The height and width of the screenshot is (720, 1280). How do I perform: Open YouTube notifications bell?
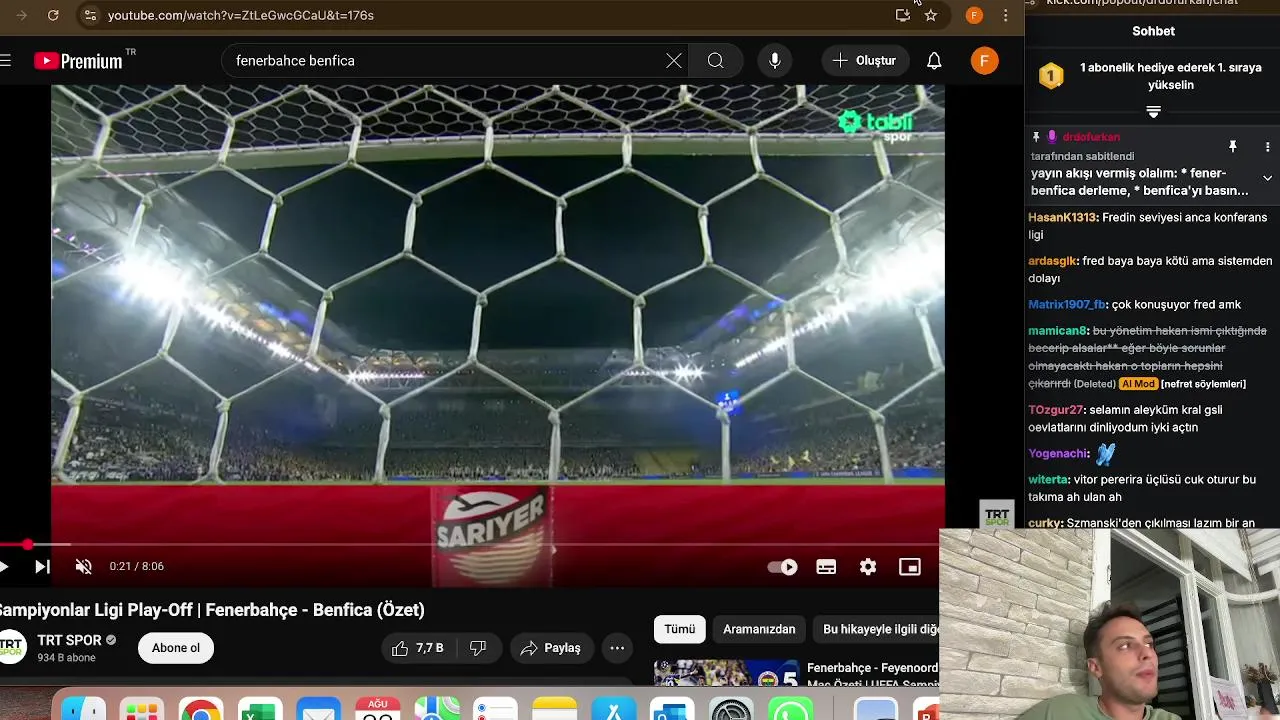pyautogui.click(x=934, y=61)
